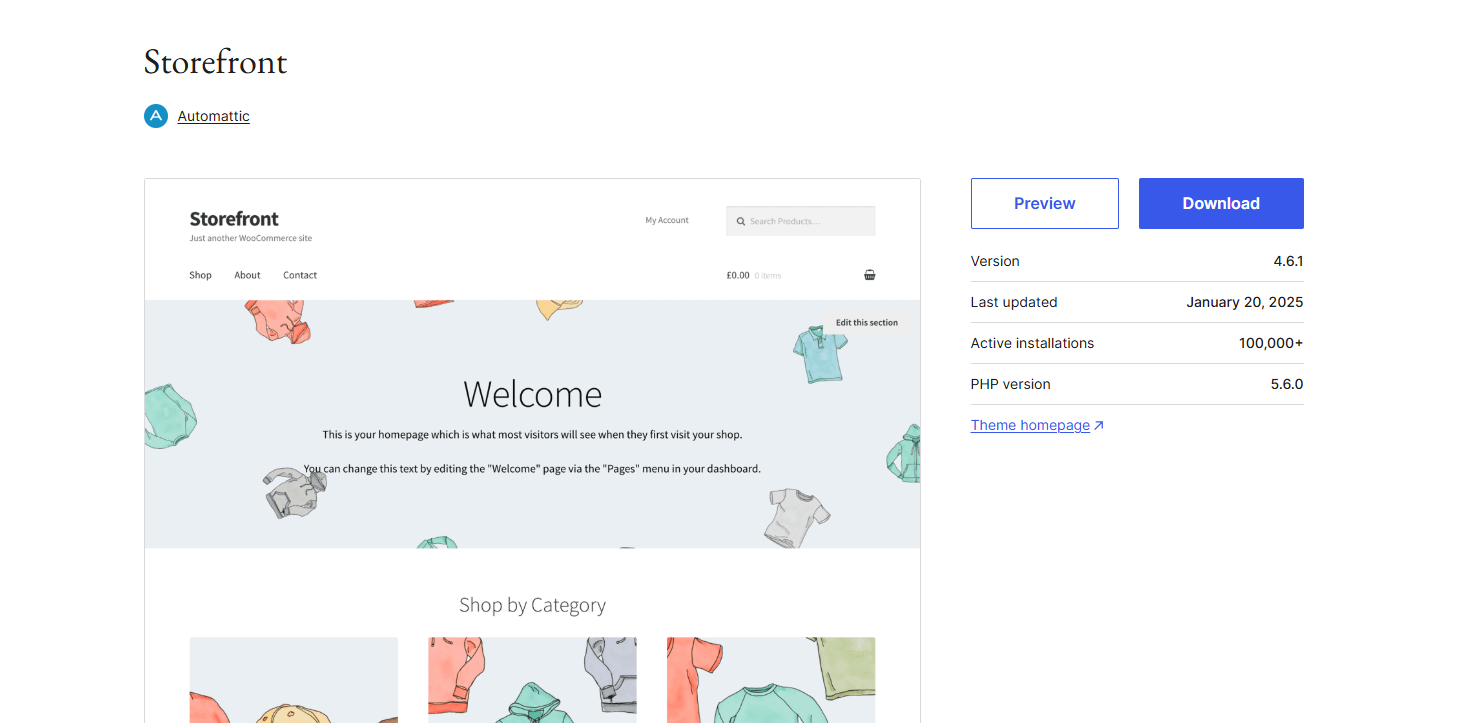Click the Active installations label

pos(1032,343)
